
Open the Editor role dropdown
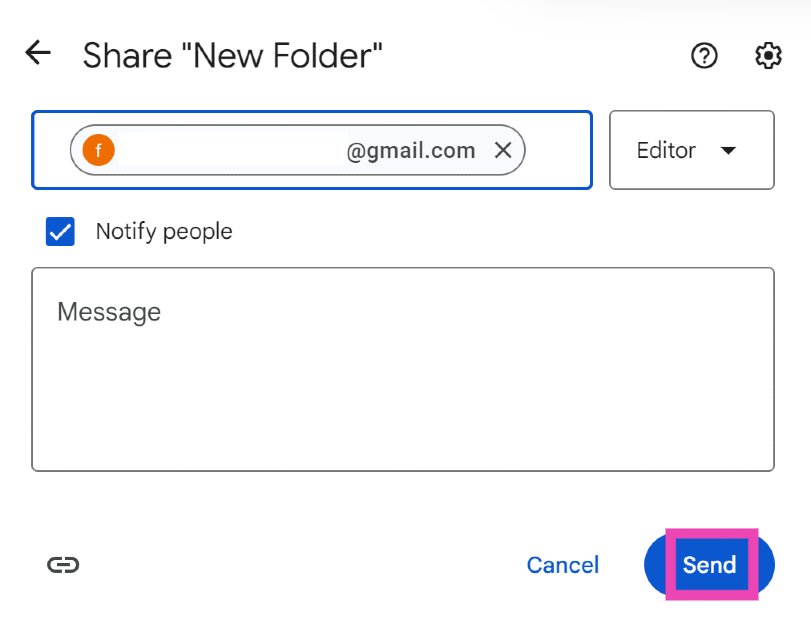[x=691, y=150]
